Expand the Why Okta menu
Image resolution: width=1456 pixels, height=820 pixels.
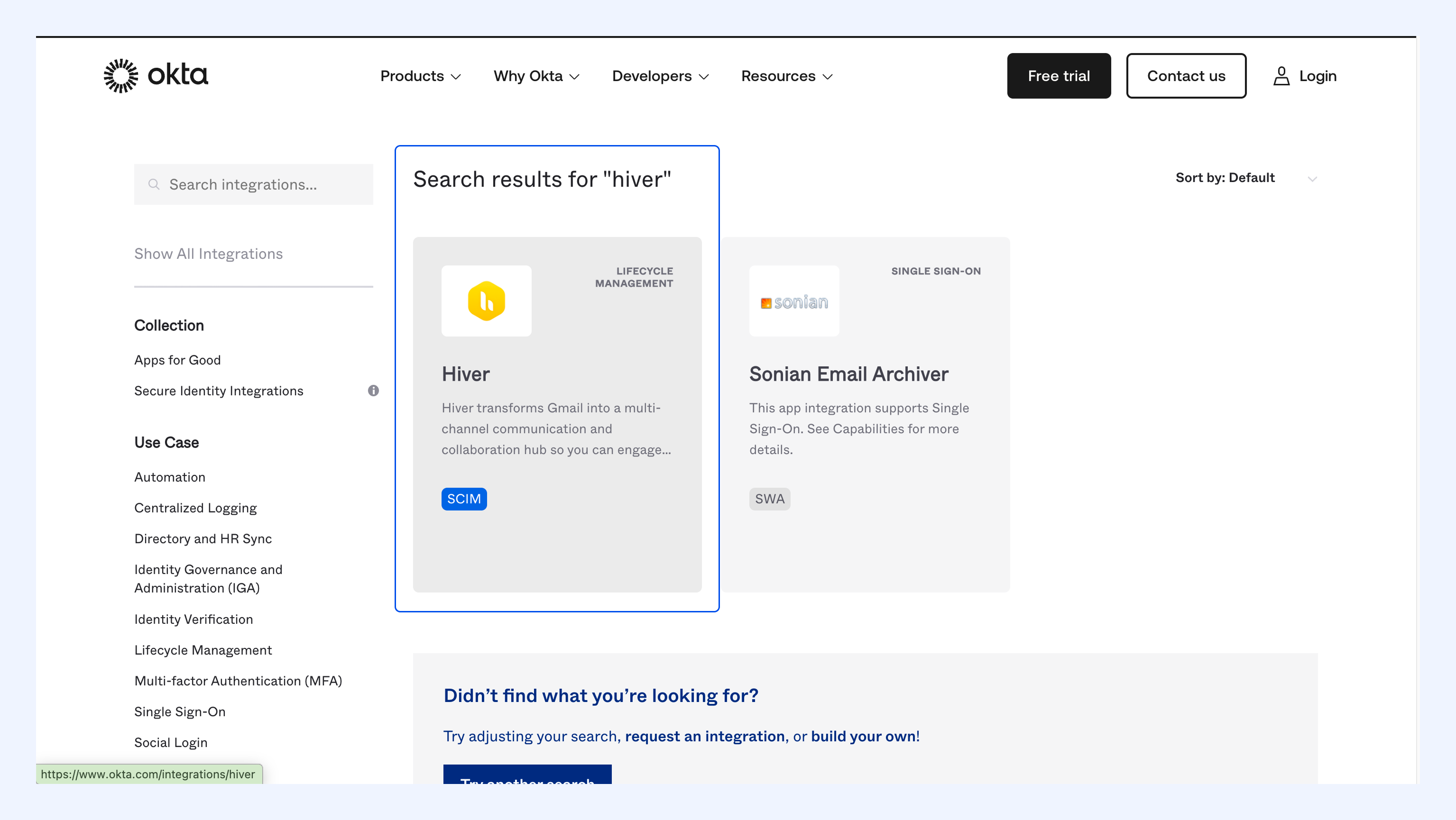point(536,76)
